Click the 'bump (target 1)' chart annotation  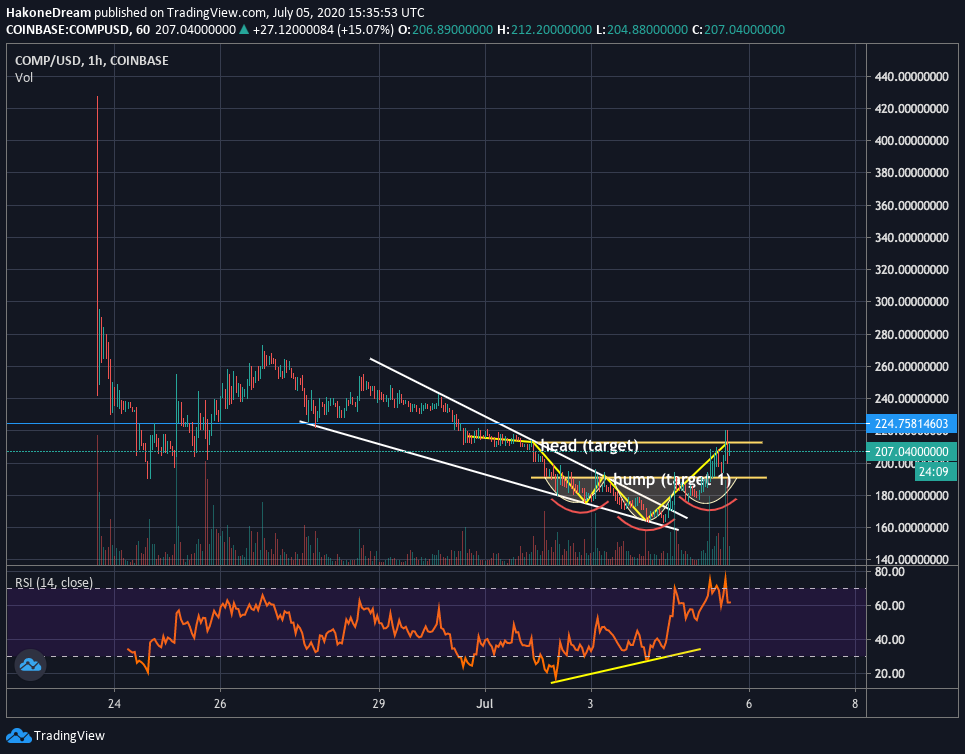point(671,479)
